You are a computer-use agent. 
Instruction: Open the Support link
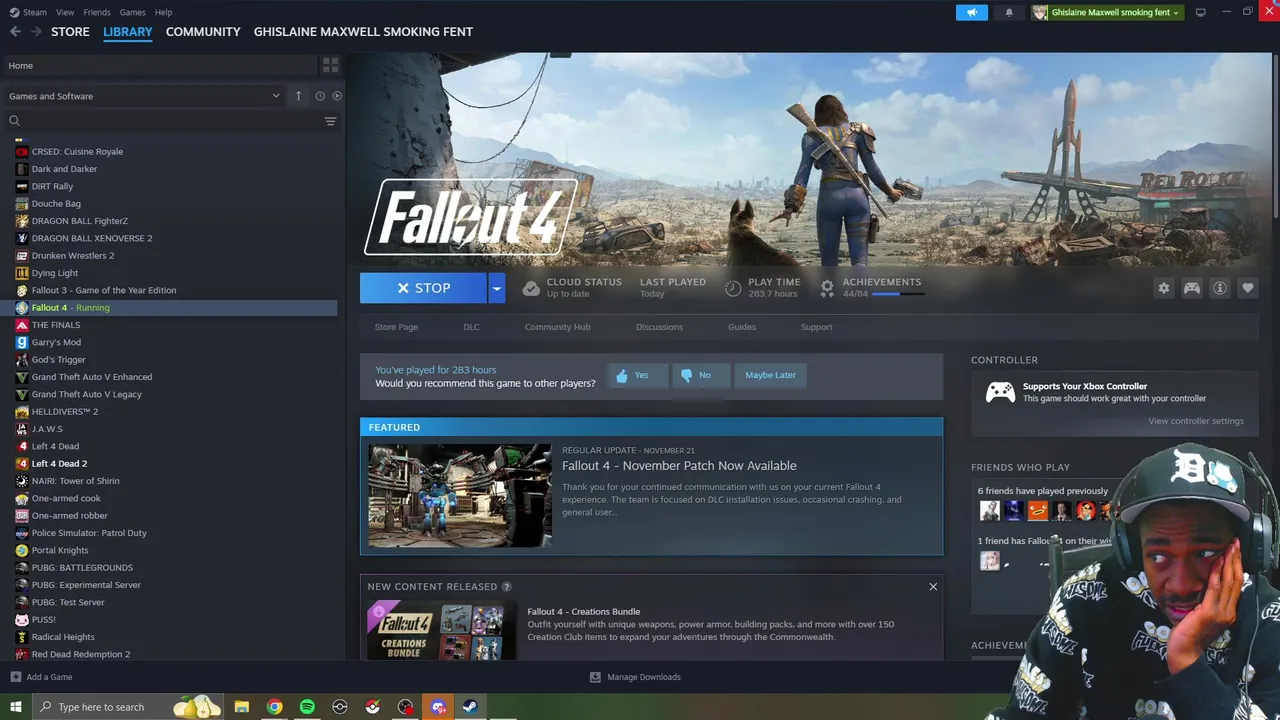(x=816, y=327)
